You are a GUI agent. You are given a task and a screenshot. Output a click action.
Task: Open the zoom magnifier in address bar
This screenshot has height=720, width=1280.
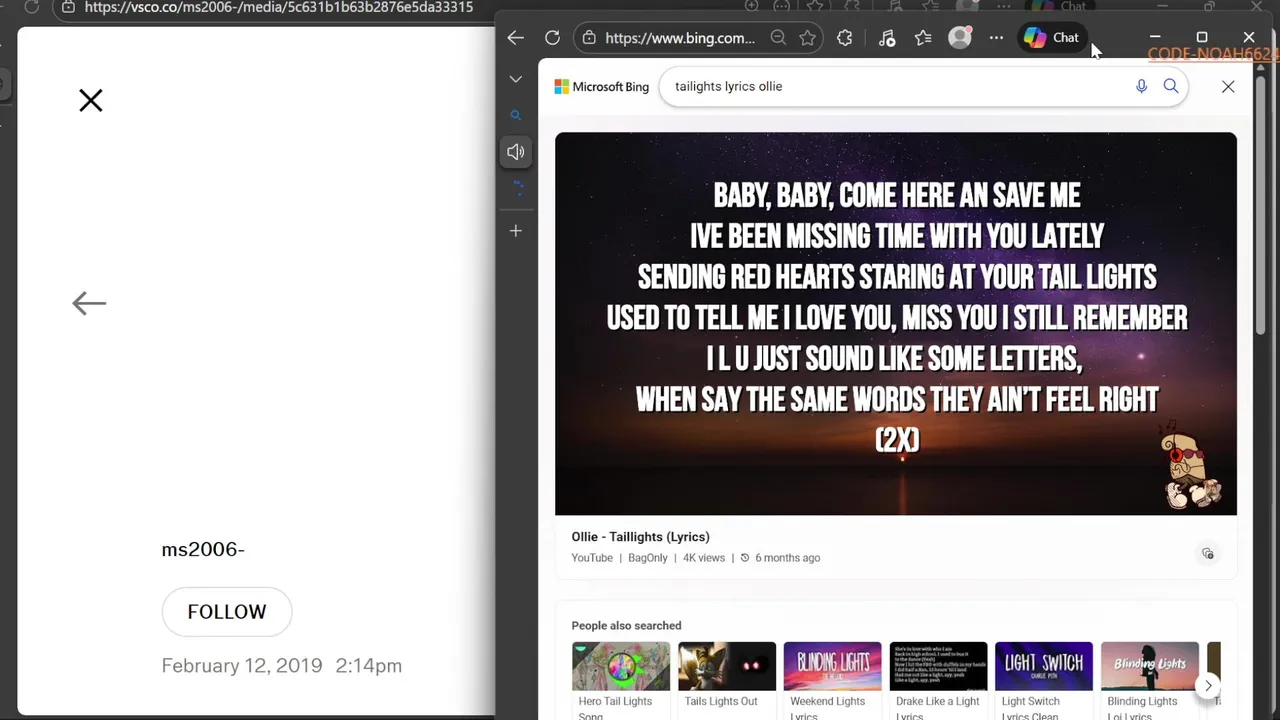(778, 38)
